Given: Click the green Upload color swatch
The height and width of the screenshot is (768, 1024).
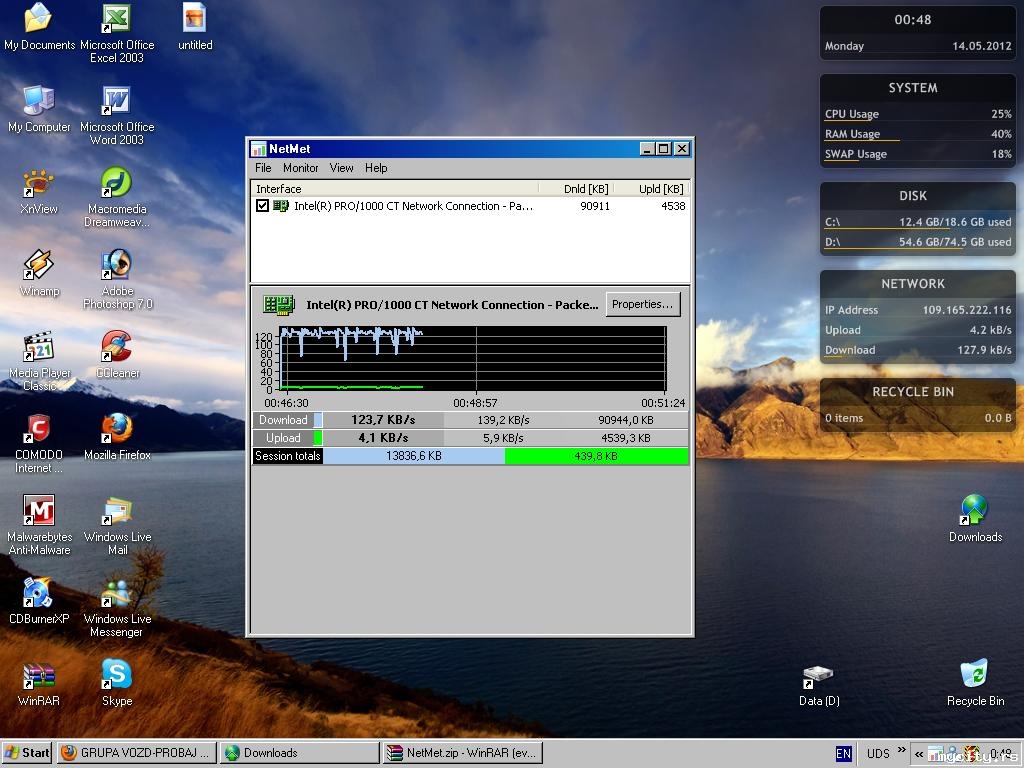Looking at the screenshot, I should point(318,438).
